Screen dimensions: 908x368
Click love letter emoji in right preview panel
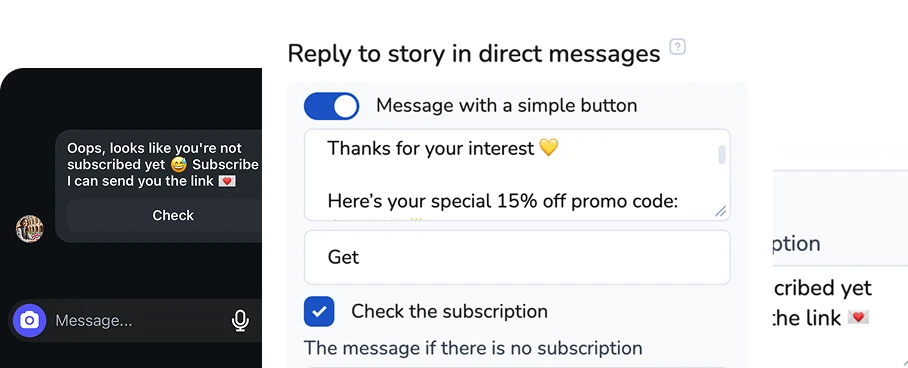(858, 318)
